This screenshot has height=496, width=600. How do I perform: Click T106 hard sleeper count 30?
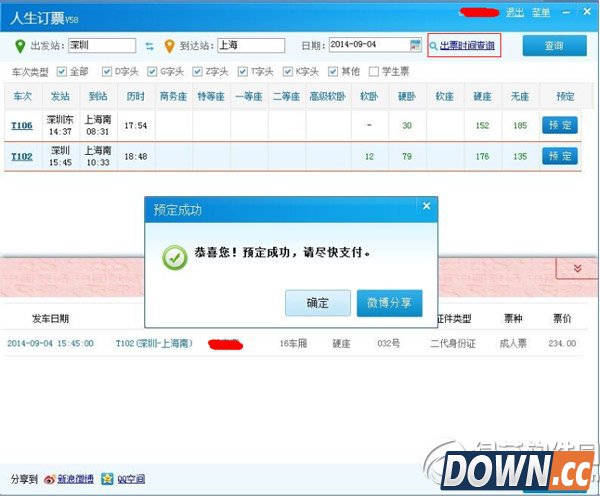[x=407, y=126]
